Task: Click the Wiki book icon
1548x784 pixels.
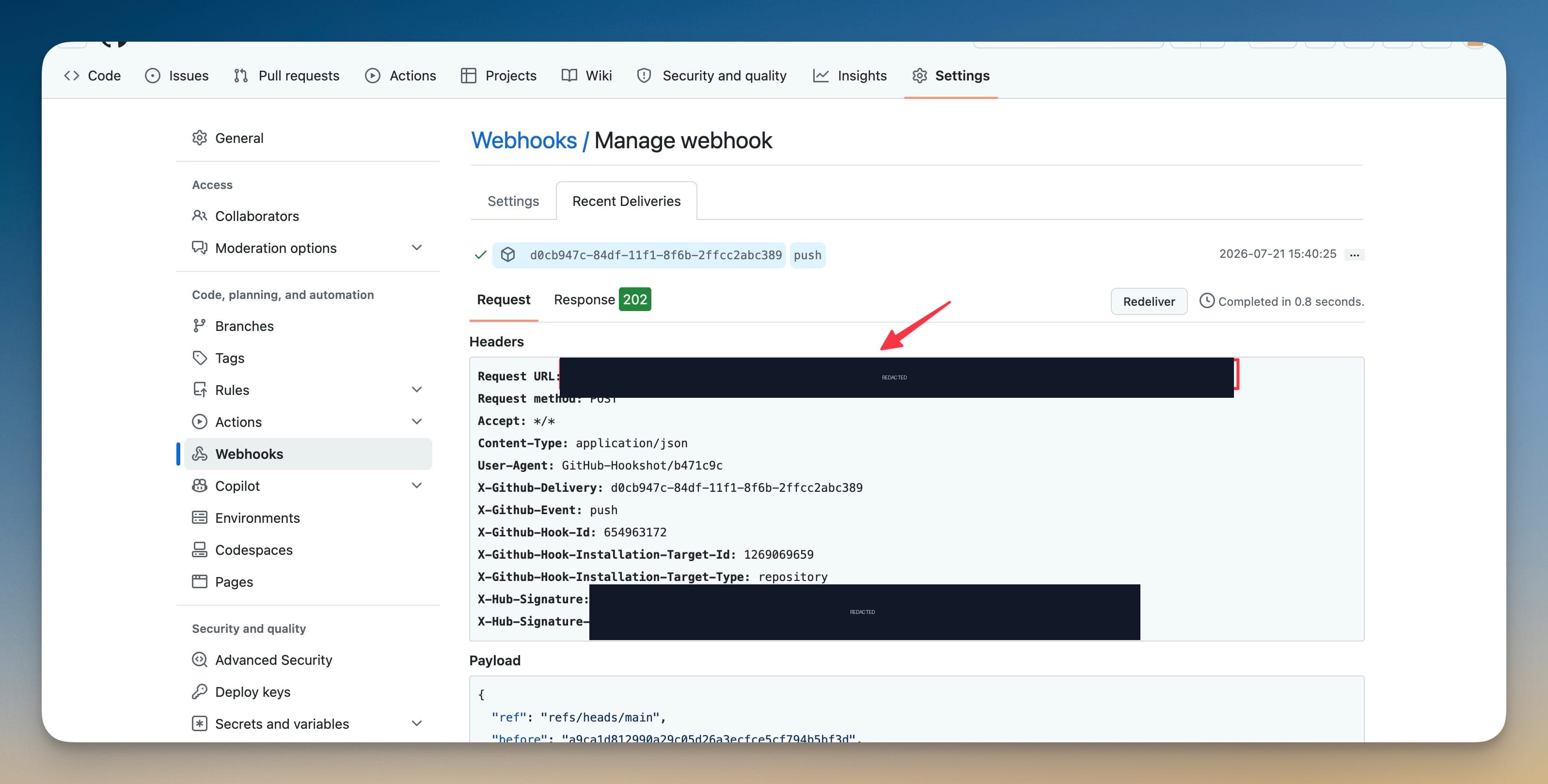Action: point(569,76)
